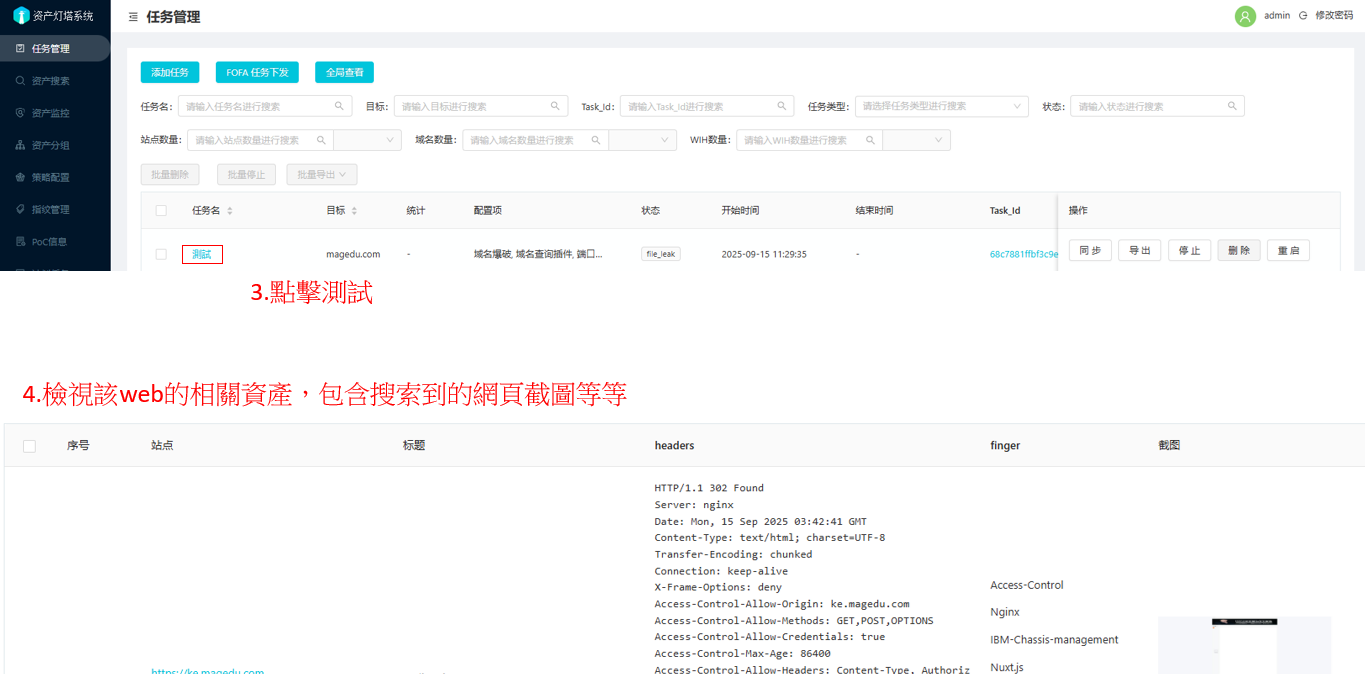Screen dimensions: 1365x674
Task: Collapse the sidebar with the hamburger icon
Action: pyautogui.click(x=133, y=17)
